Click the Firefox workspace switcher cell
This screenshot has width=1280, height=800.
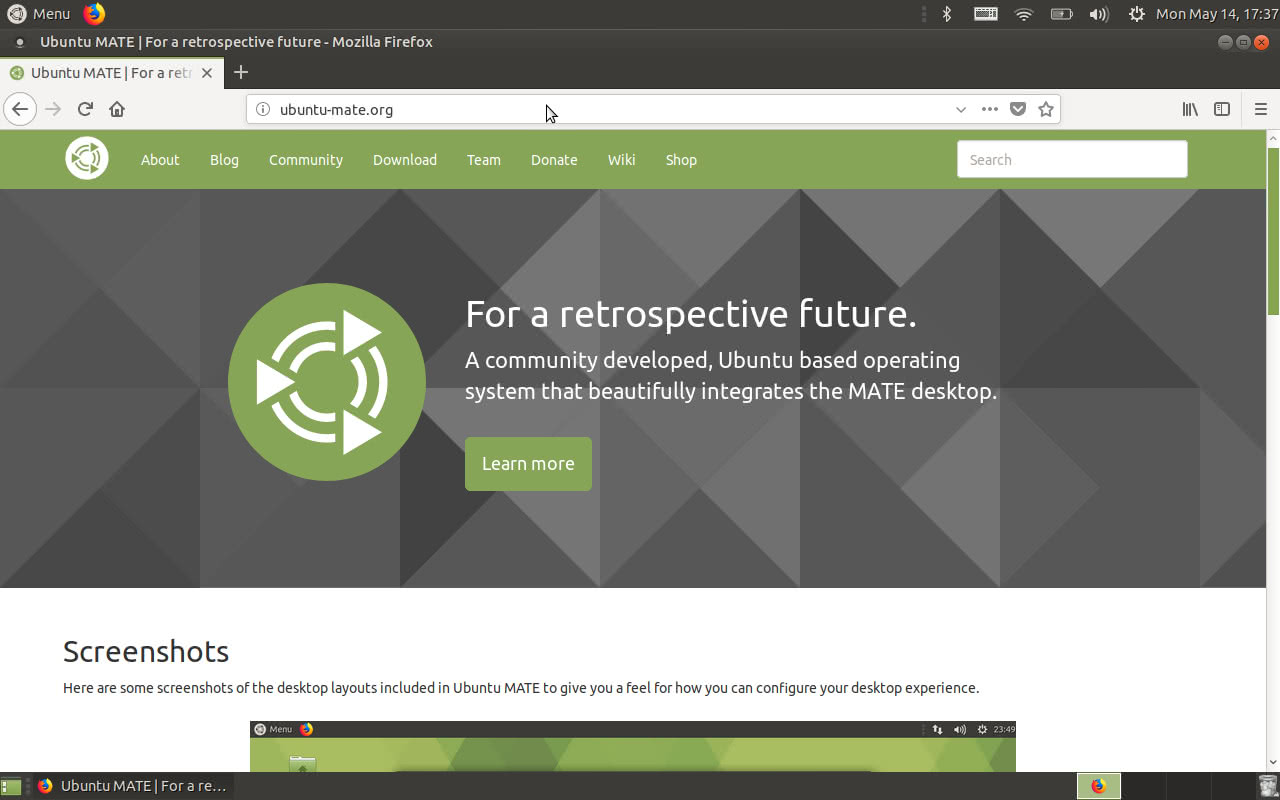coord(1099,786)
